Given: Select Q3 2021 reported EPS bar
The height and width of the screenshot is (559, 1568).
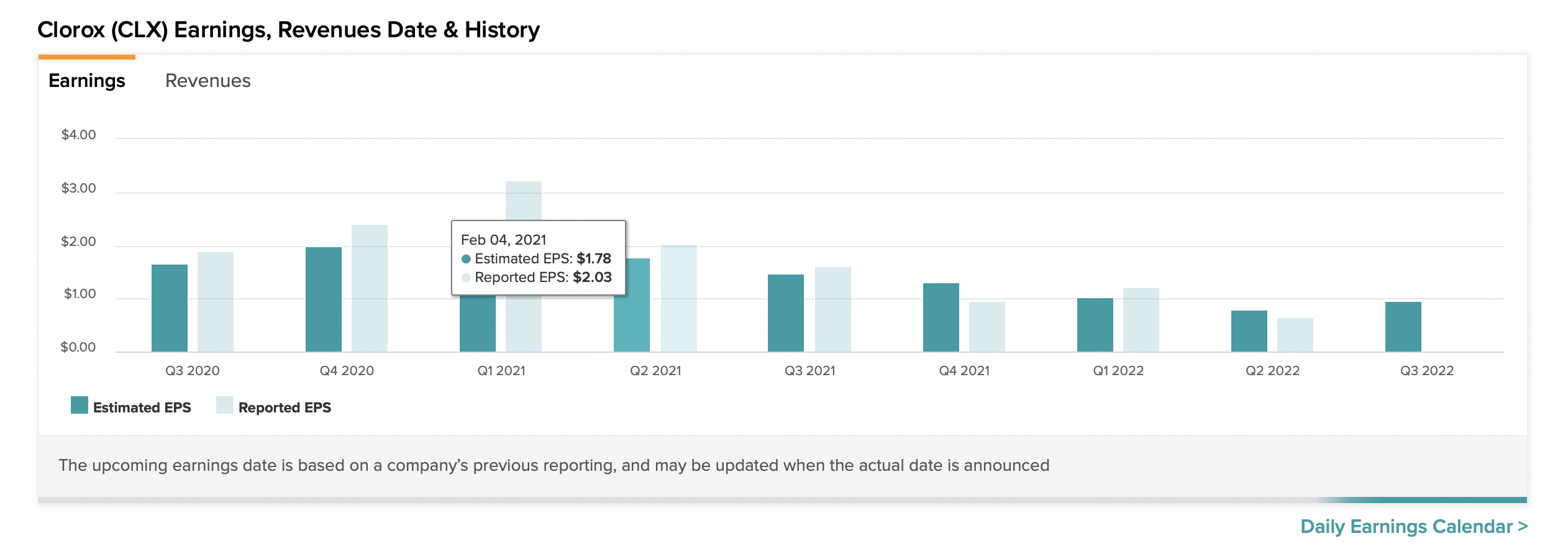Looking at the screenshot, I should tap(833, 309).
